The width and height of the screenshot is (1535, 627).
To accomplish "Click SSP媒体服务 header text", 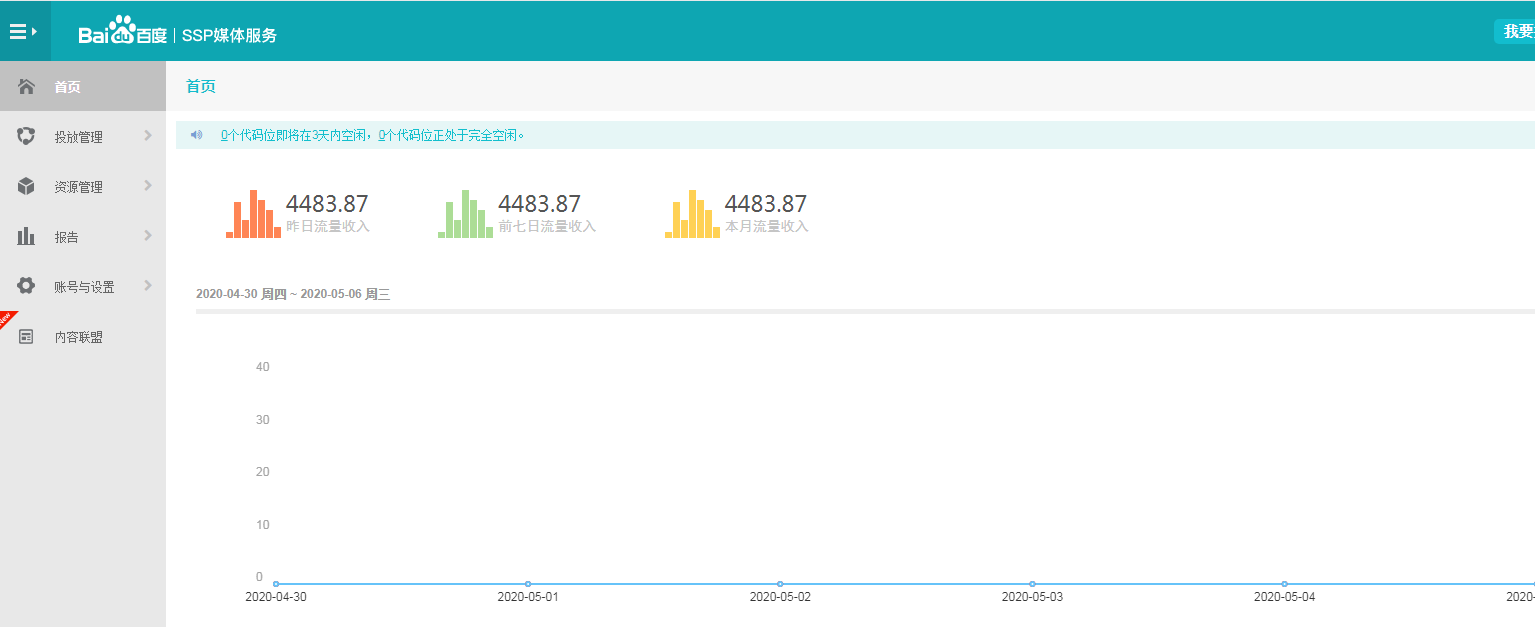I will click(x=229, y=35).
